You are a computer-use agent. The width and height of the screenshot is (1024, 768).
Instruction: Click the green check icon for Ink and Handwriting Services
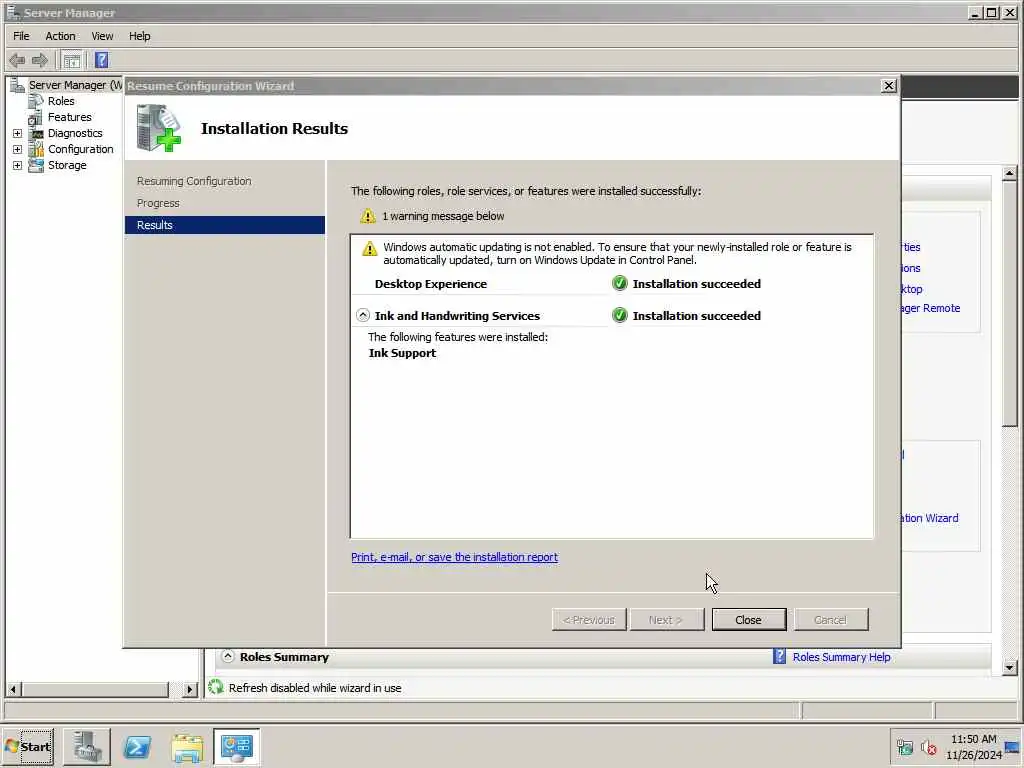point(619,315)
